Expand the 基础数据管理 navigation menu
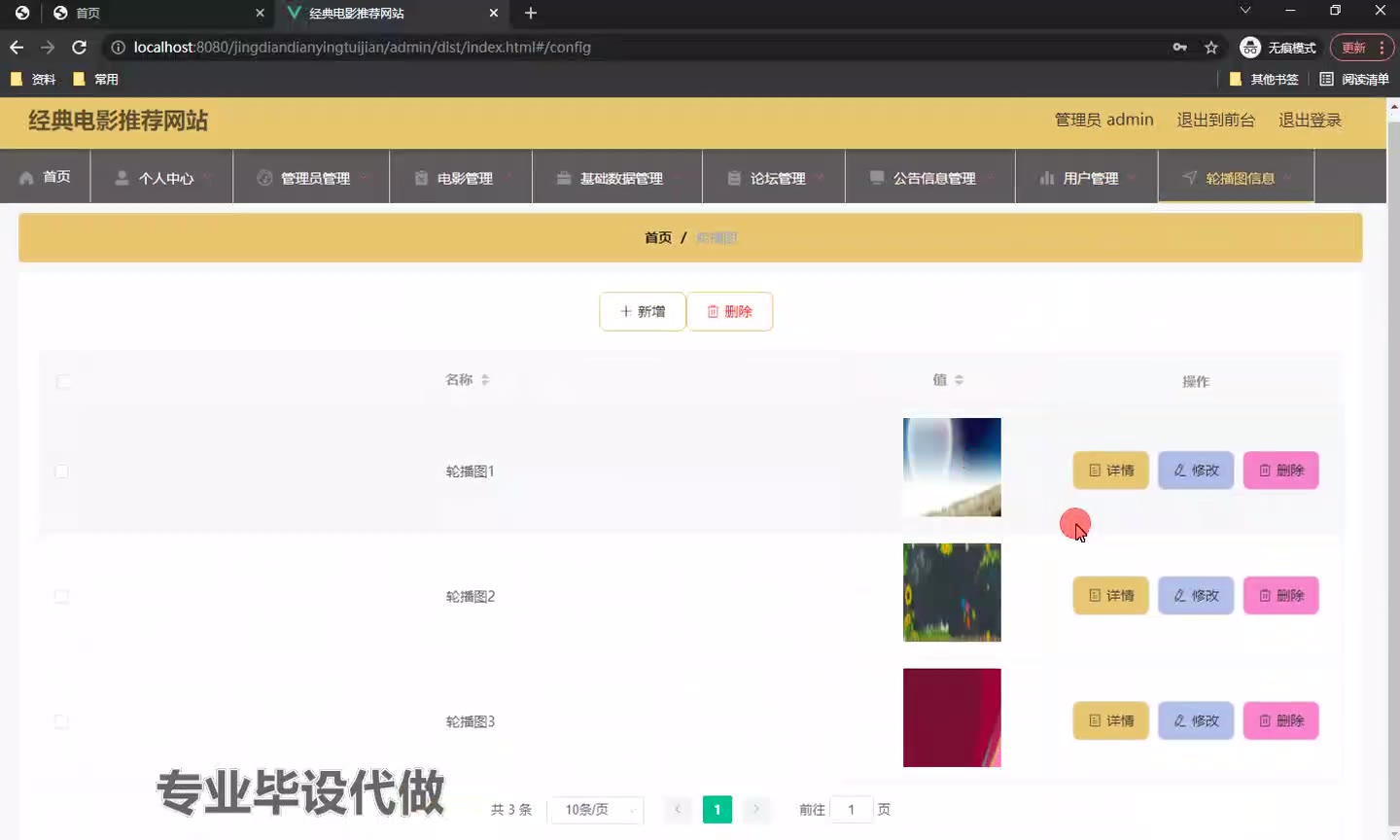This screenshot has width=1400, height=840. 616,178
